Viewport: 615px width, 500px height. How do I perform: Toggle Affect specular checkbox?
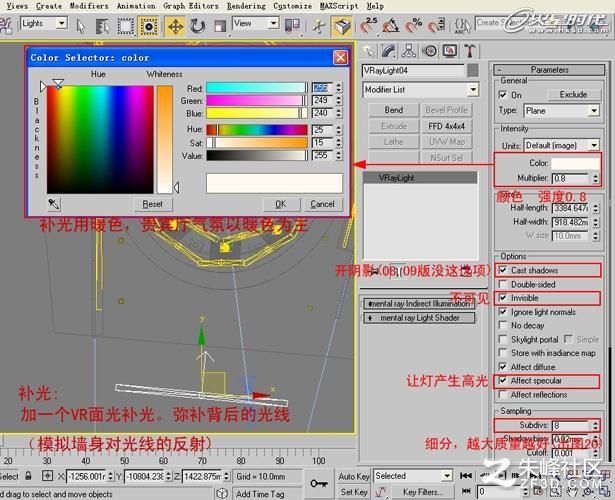click(x=502, y=380)
